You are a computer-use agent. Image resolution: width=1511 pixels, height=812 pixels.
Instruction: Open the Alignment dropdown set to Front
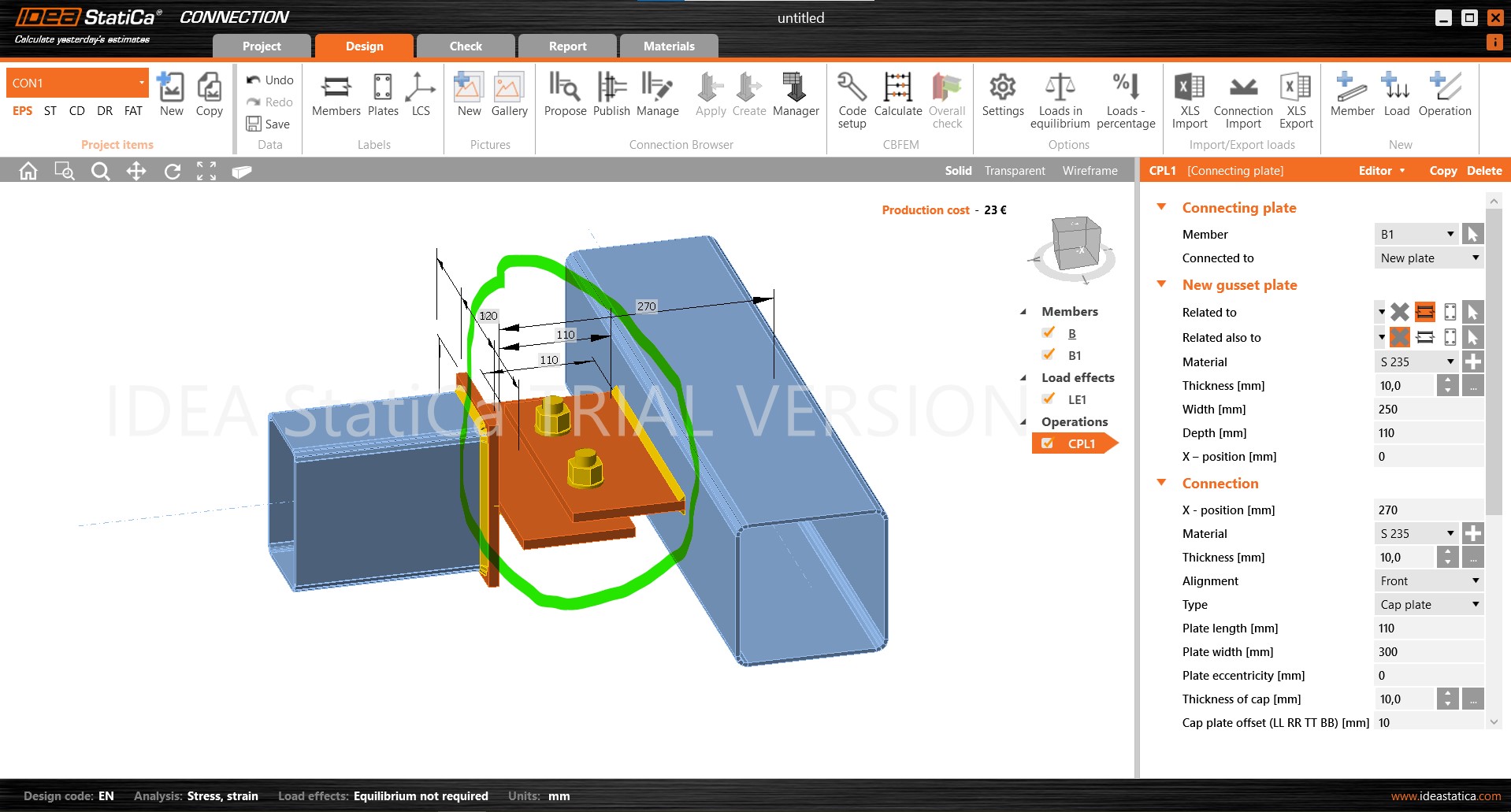[1428, 580]
